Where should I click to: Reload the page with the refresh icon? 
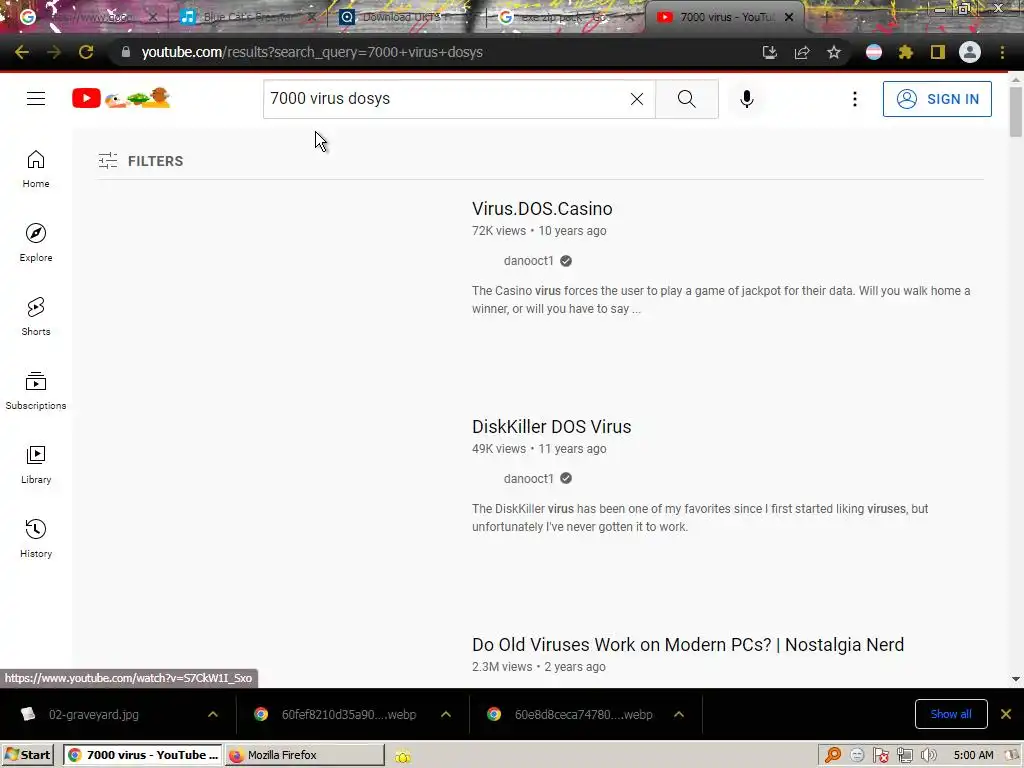point(86,52)
